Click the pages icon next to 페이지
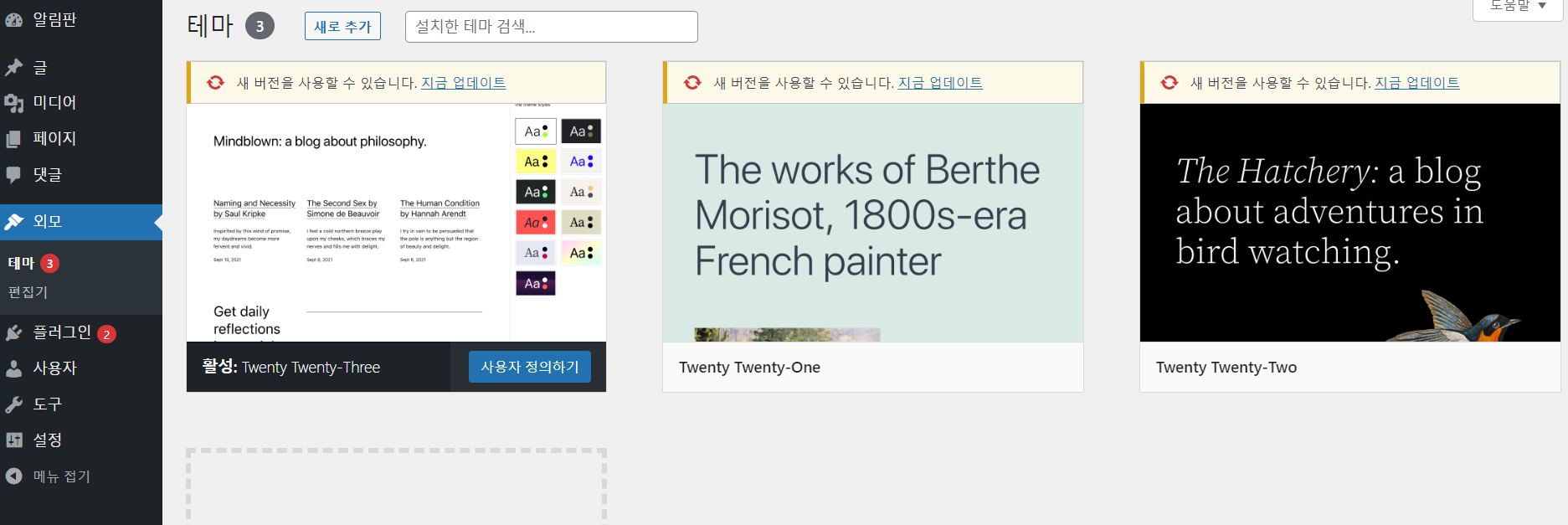The width and height of the screenshot is (1568, 525). pyautogui.click(x=14, y=139)
